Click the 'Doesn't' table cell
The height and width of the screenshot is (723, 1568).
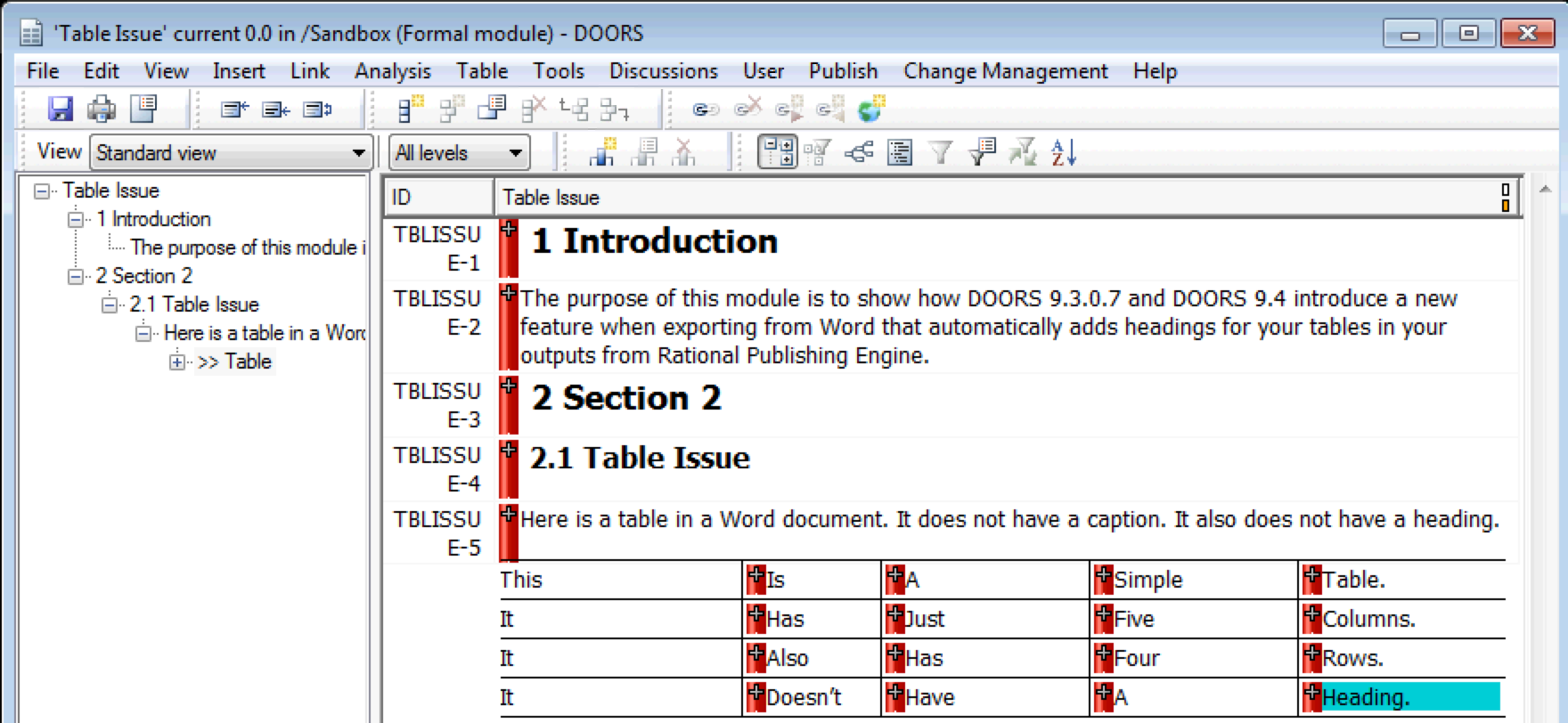click(812, 697)
